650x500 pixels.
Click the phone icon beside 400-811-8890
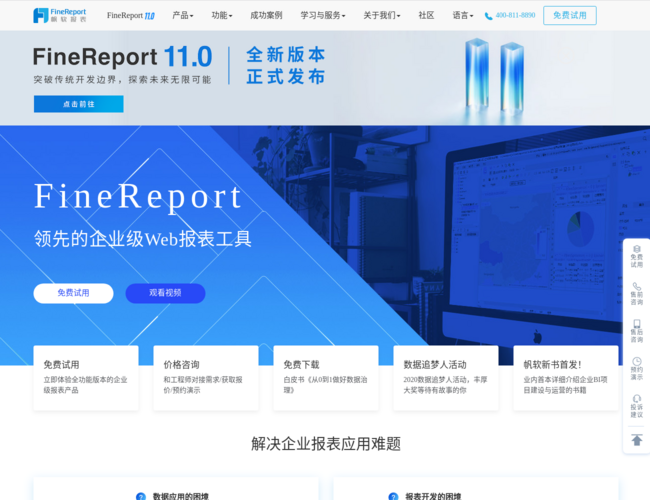(x=489, y=16)
